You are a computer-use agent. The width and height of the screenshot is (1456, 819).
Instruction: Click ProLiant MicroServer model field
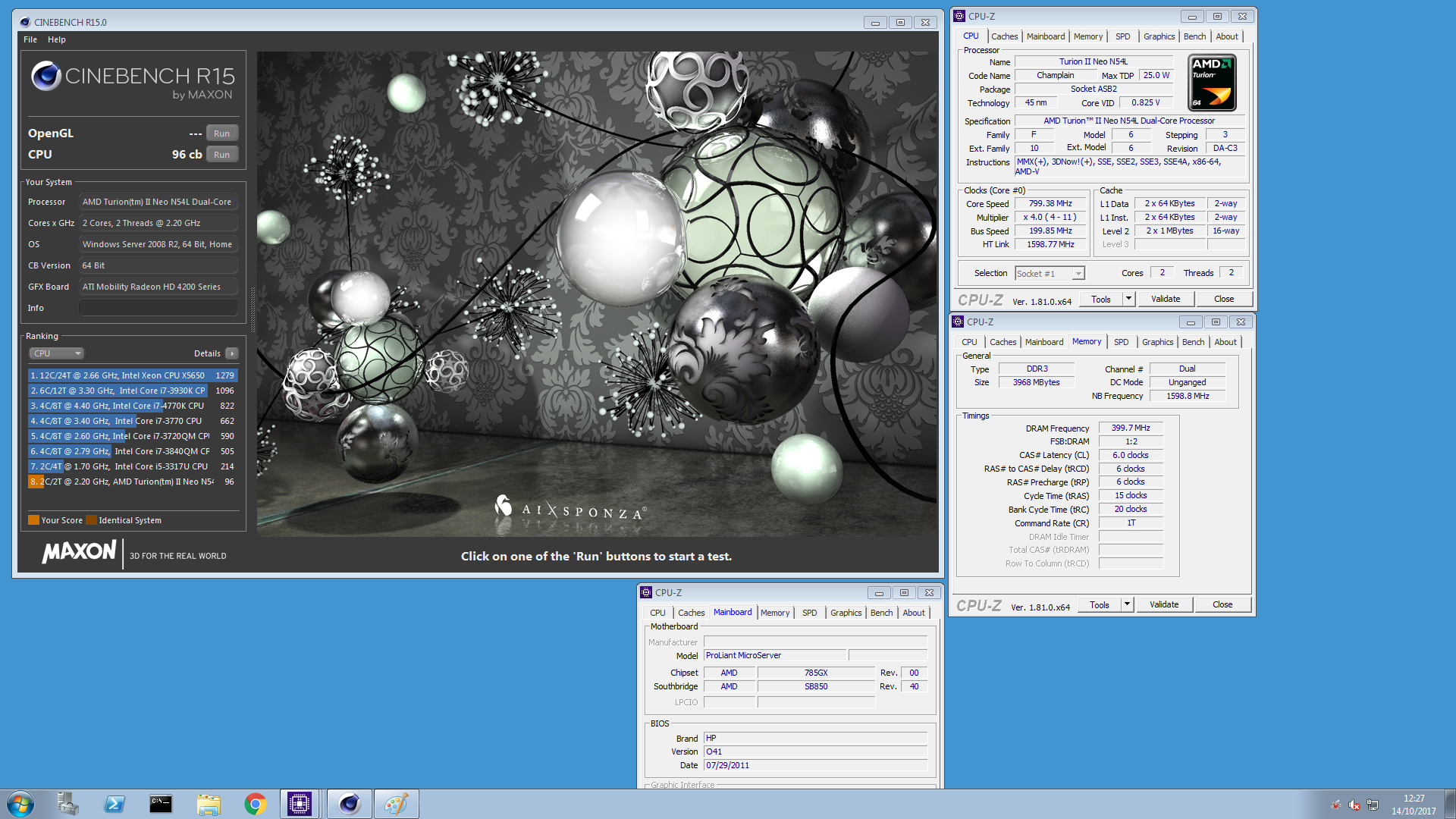pyautogui.click(x=774, y=655)
